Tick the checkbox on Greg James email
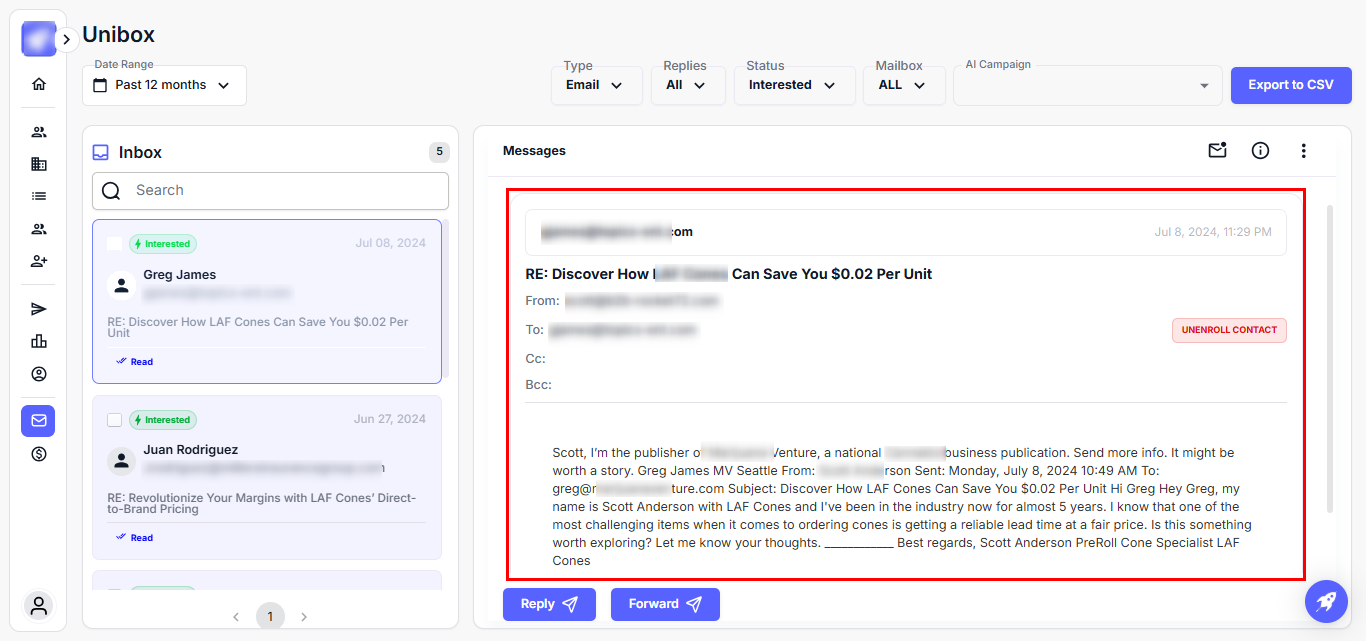1366x641 pixels. click(x=115, y=244)
